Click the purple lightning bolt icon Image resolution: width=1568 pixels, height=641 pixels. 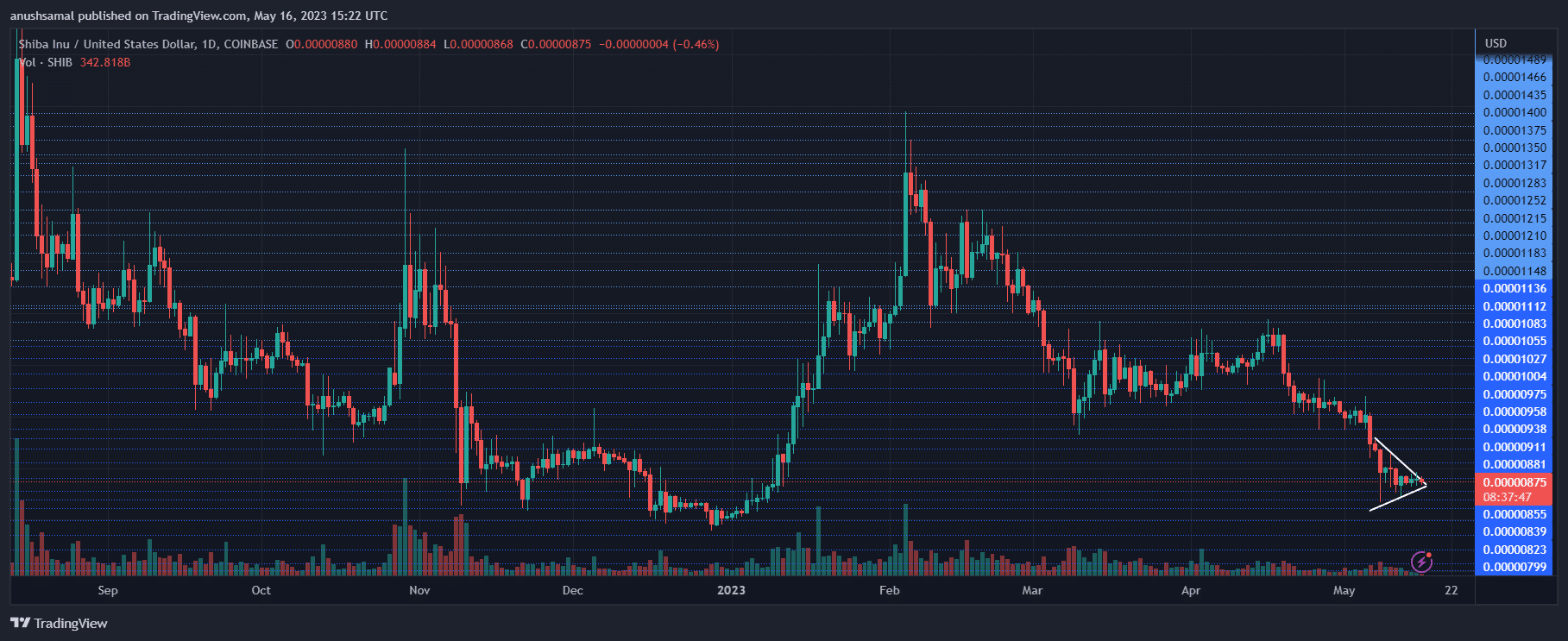[x=1421, y=562]
